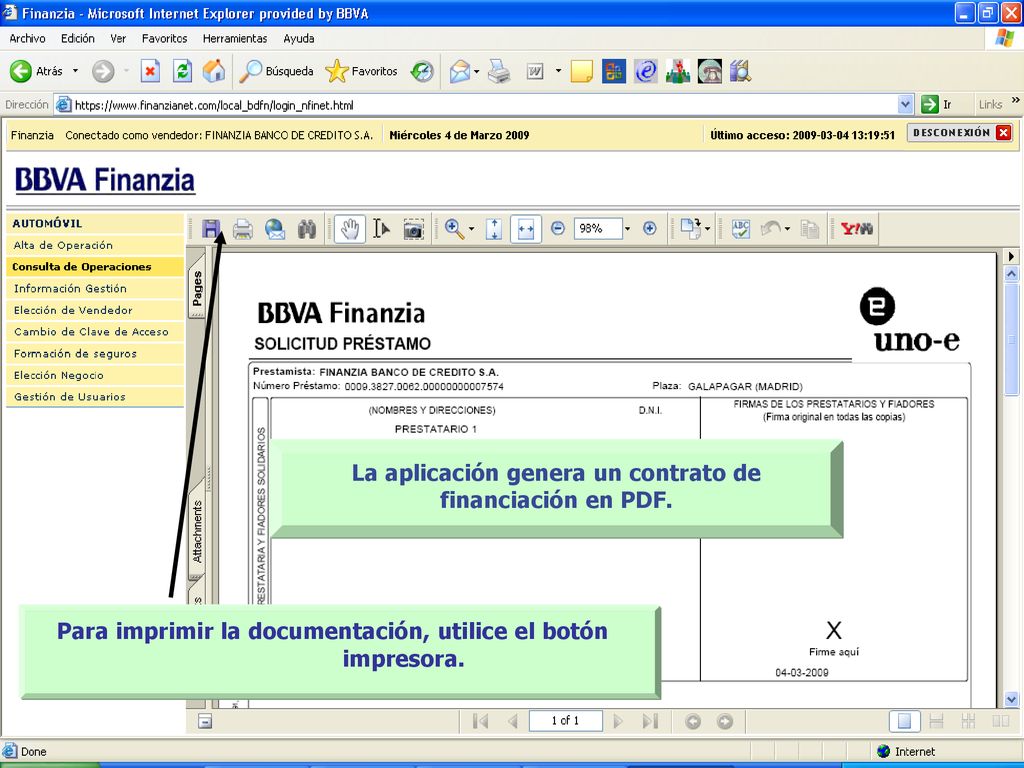
Task: Click the 98% zoom percentage field
Action: click(598, 229)
